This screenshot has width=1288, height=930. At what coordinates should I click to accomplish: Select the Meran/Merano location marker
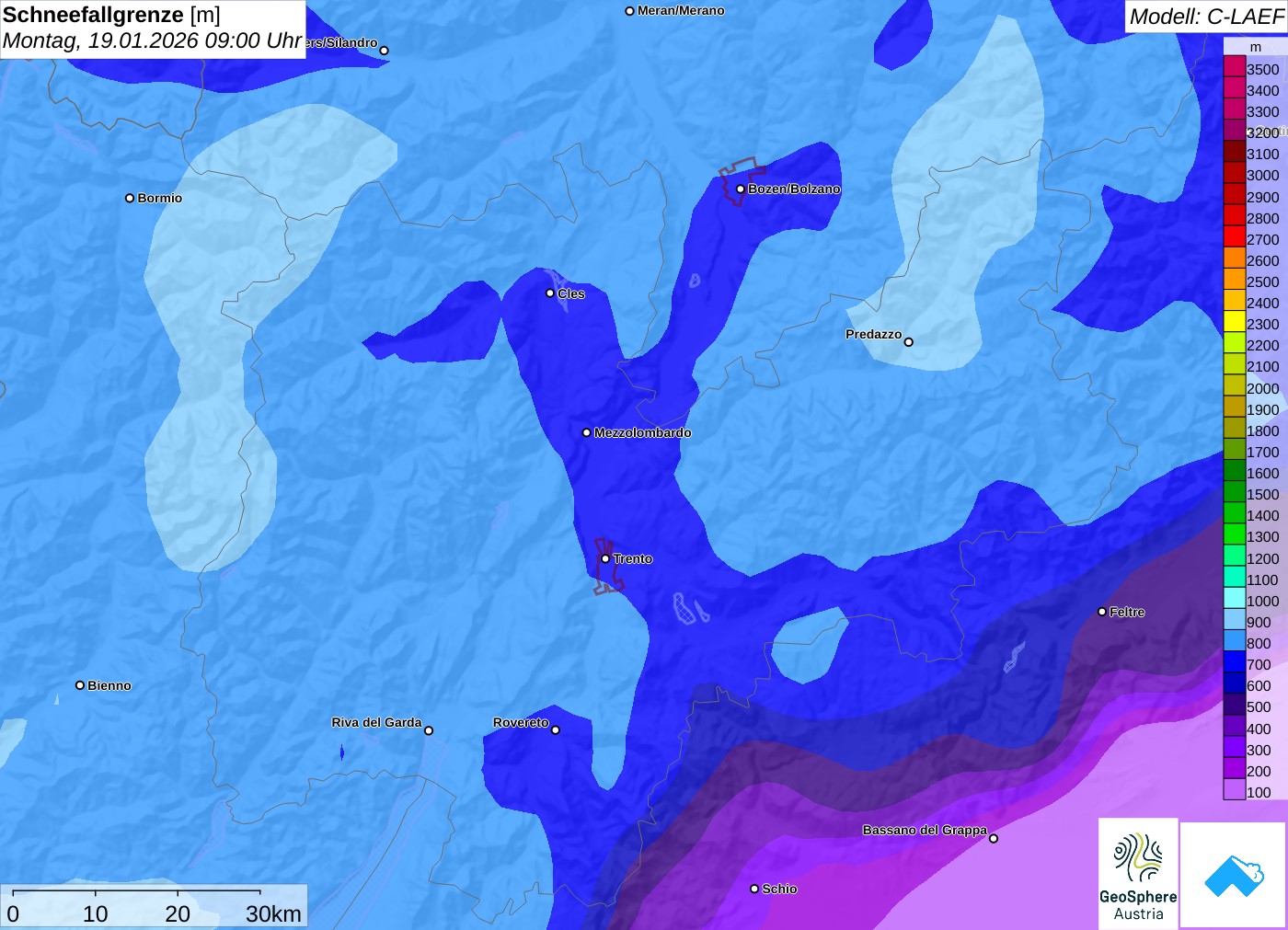point(629,11)
